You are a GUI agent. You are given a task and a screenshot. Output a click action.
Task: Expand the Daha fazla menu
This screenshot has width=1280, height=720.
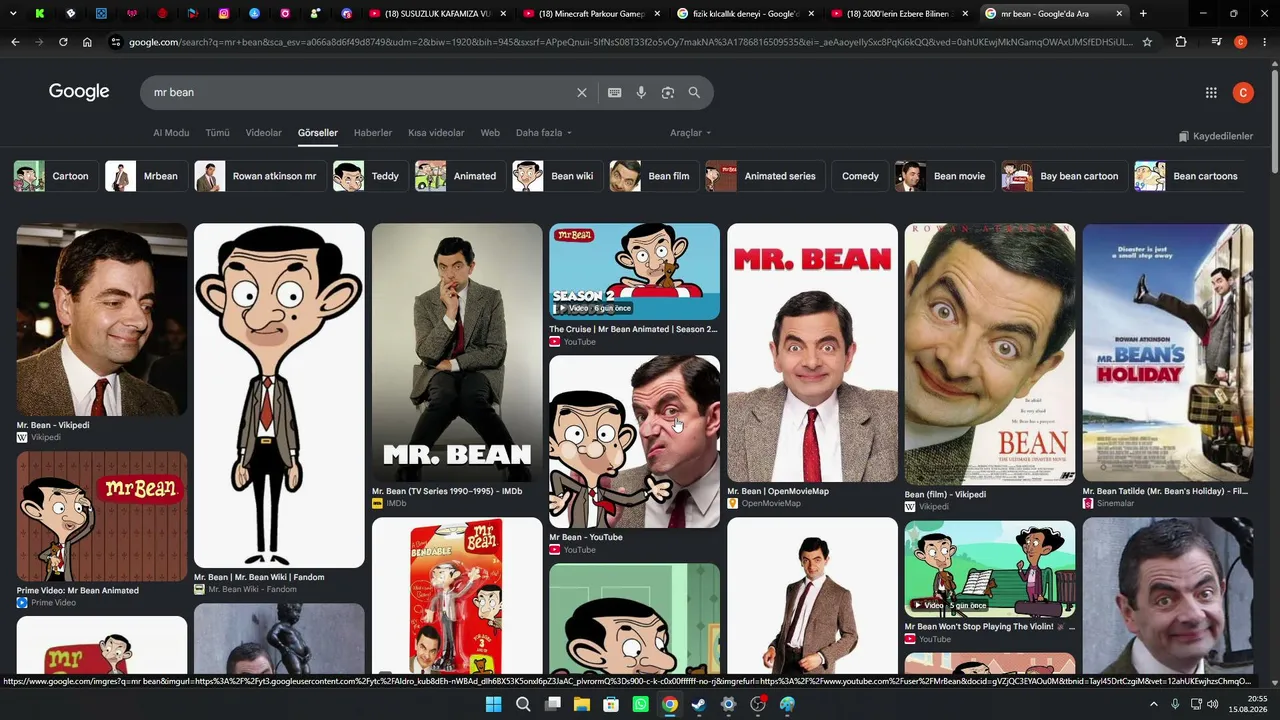coord(544,133)
